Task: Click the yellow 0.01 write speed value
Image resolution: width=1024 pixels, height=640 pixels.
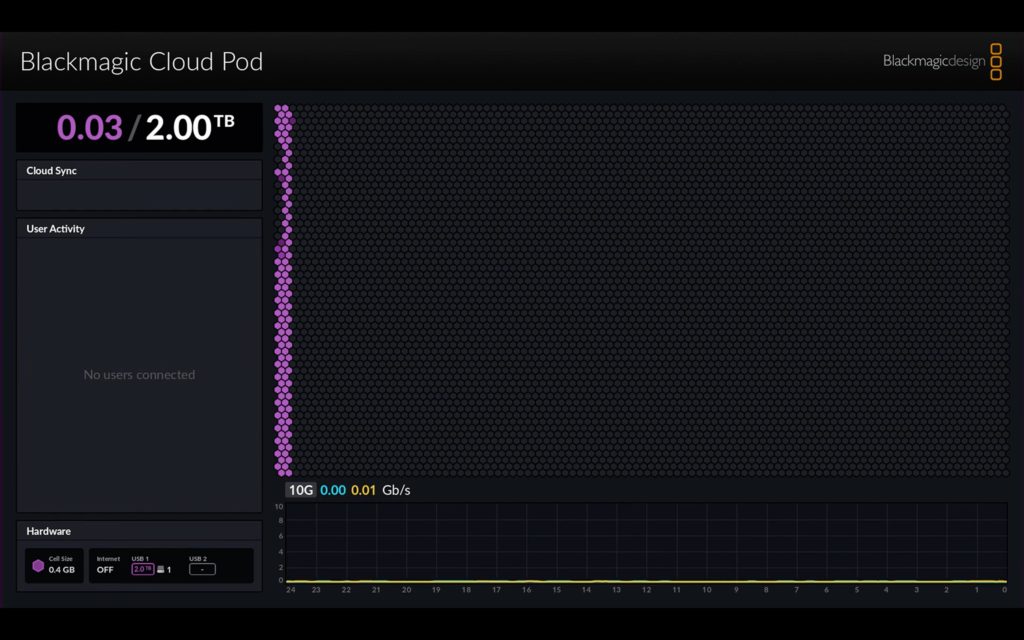Action: (363, 490)
